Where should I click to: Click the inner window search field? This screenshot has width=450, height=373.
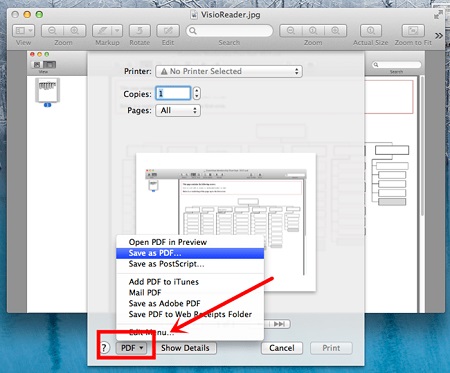tap(396, 65)
